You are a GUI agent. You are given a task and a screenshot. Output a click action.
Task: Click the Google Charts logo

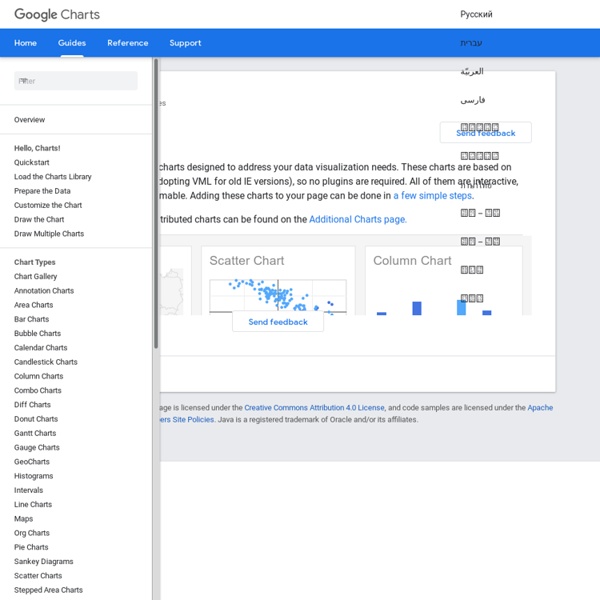tap(57, 15)
